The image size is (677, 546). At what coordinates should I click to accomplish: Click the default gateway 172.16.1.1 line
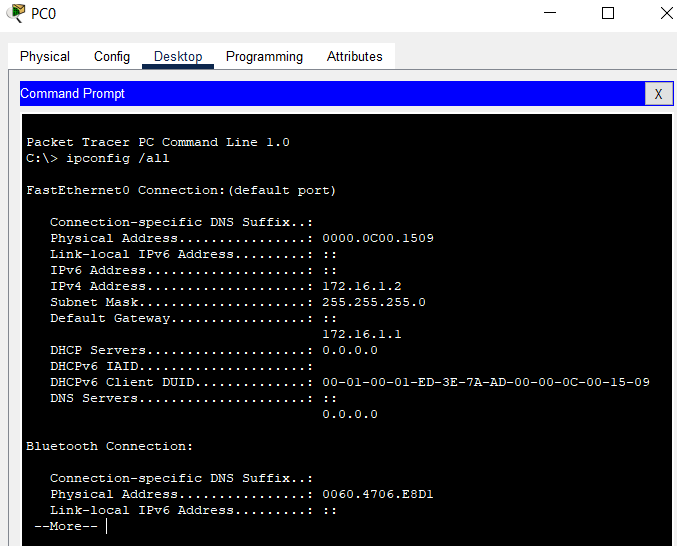click(362, 334)
